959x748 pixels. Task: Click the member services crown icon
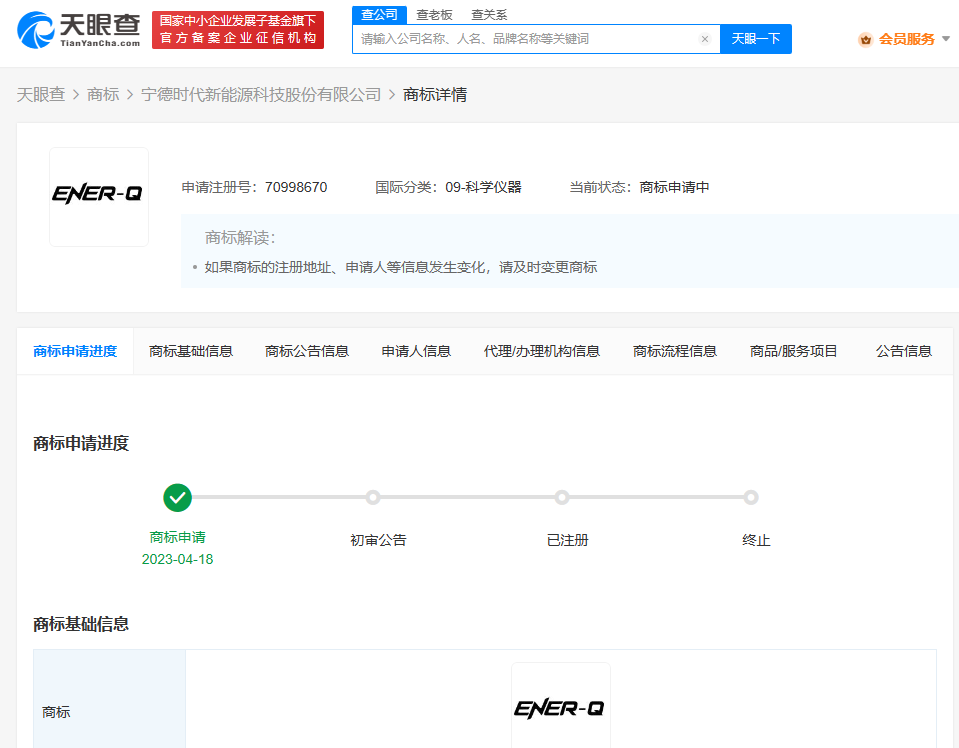click(865, 39)
